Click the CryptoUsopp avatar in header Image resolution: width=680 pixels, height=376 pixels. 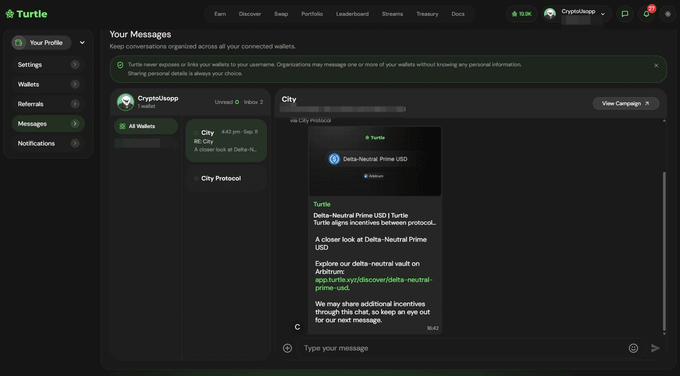(x=550, y=14)
